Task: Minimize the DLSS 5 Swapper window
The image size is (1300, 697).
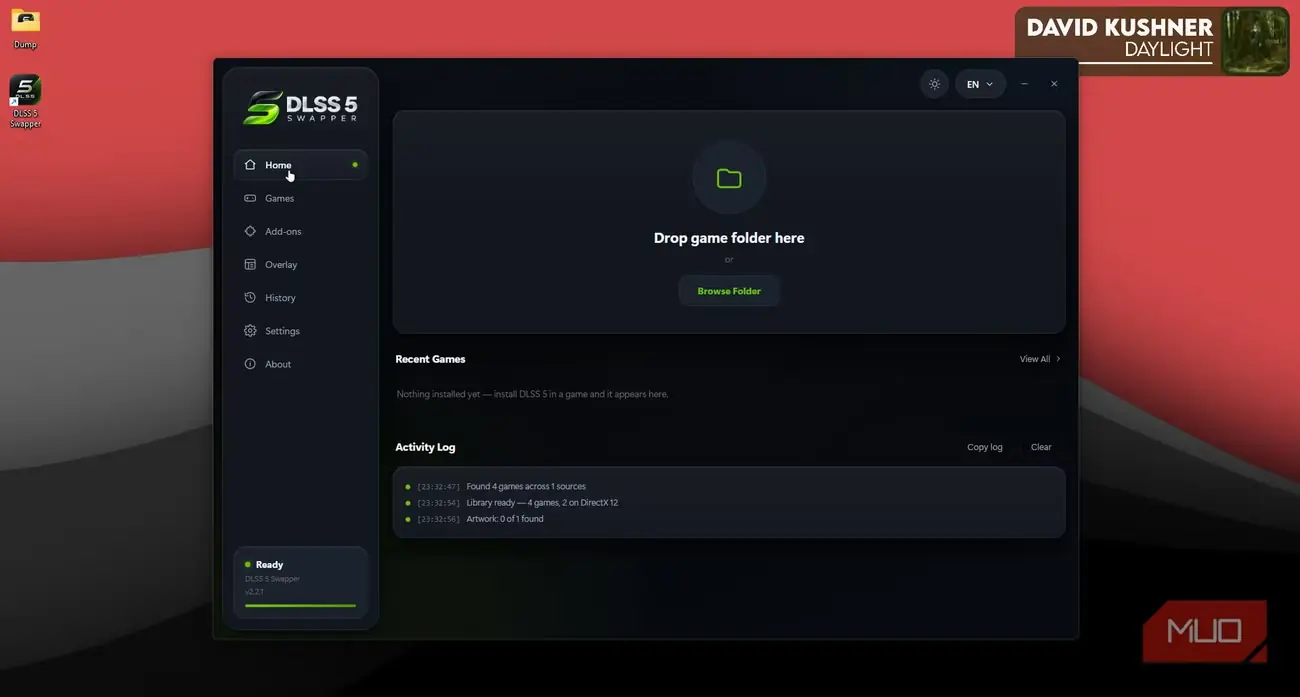Action: (x=1024, y=84)
